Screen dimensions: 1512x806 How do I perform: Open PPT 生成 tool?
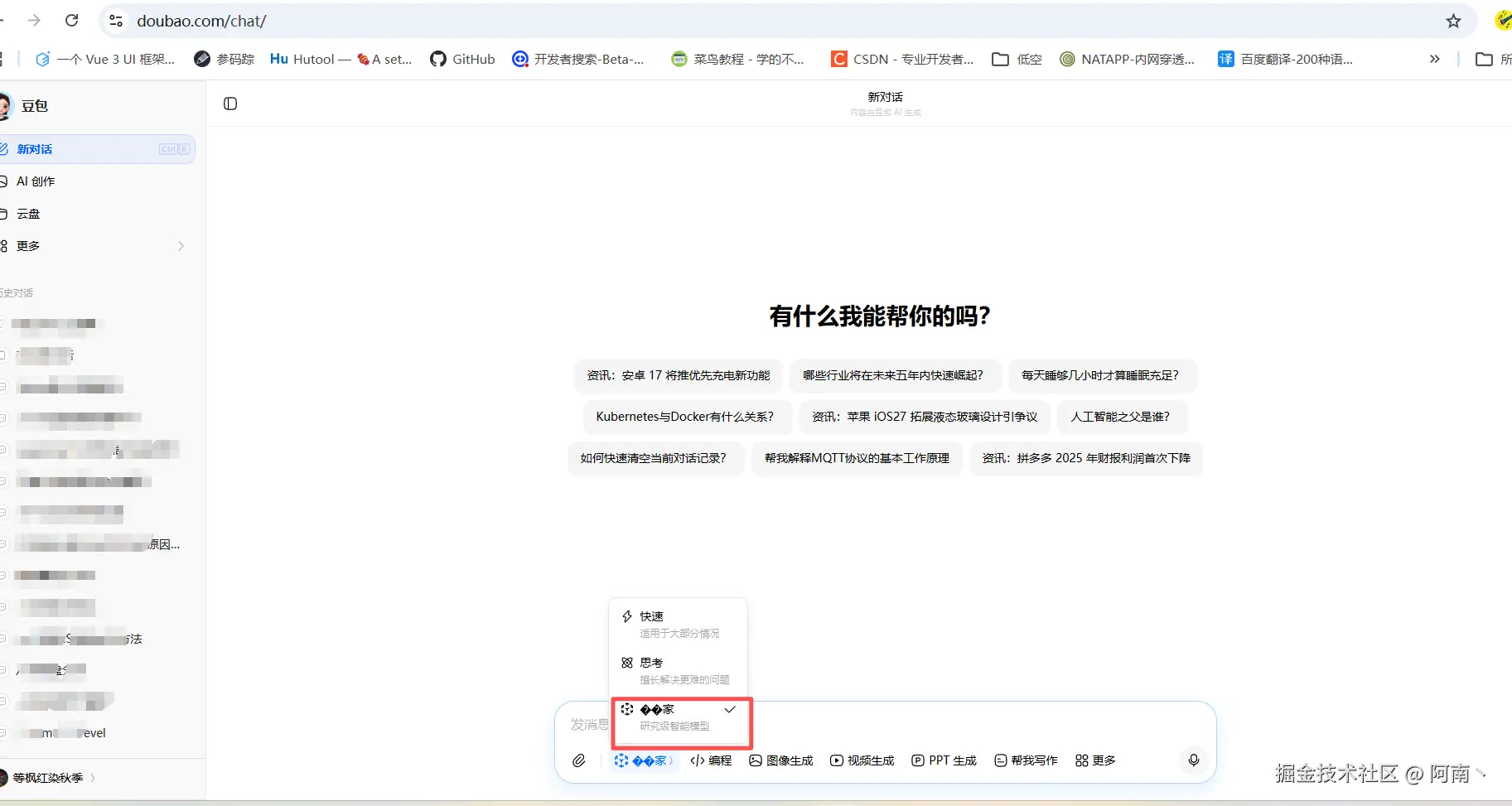944,760
